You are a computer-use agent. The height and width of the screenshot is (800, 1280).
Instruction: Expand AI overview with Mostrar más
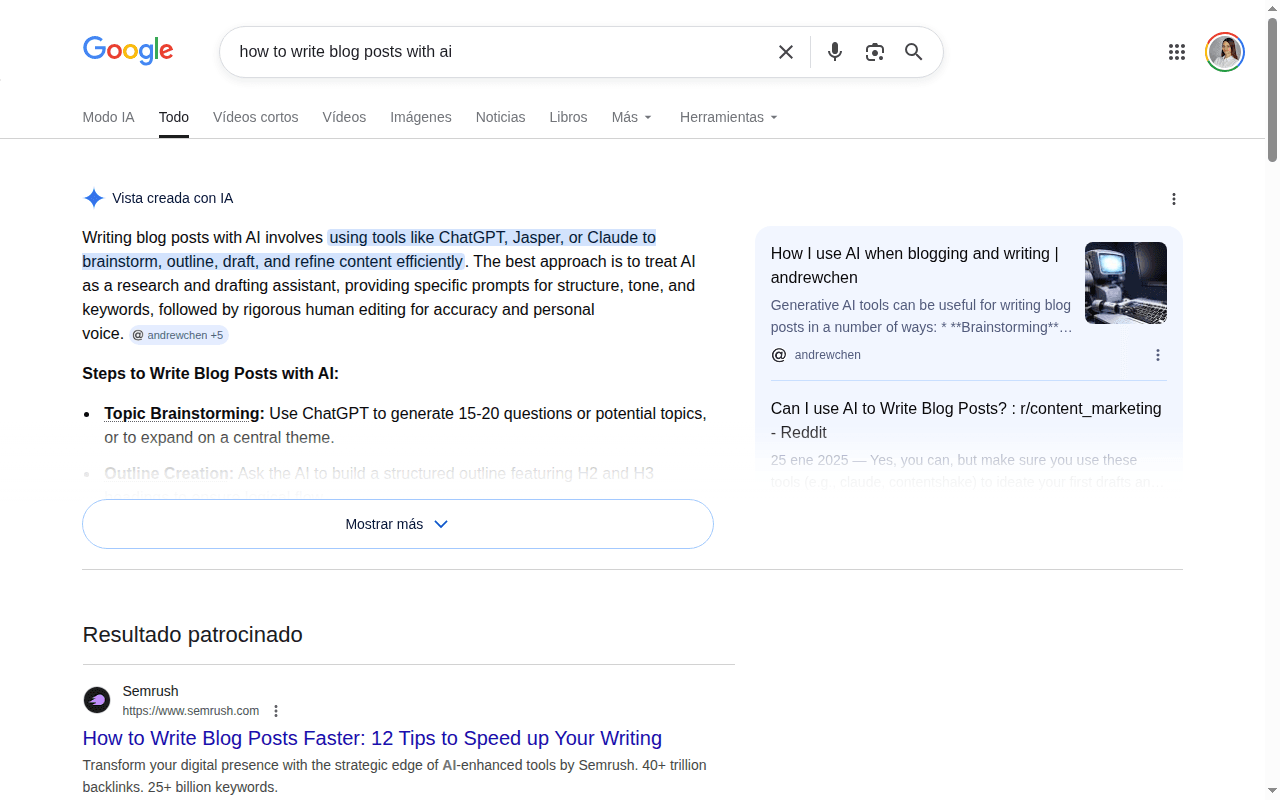click(x=398, y=524)
